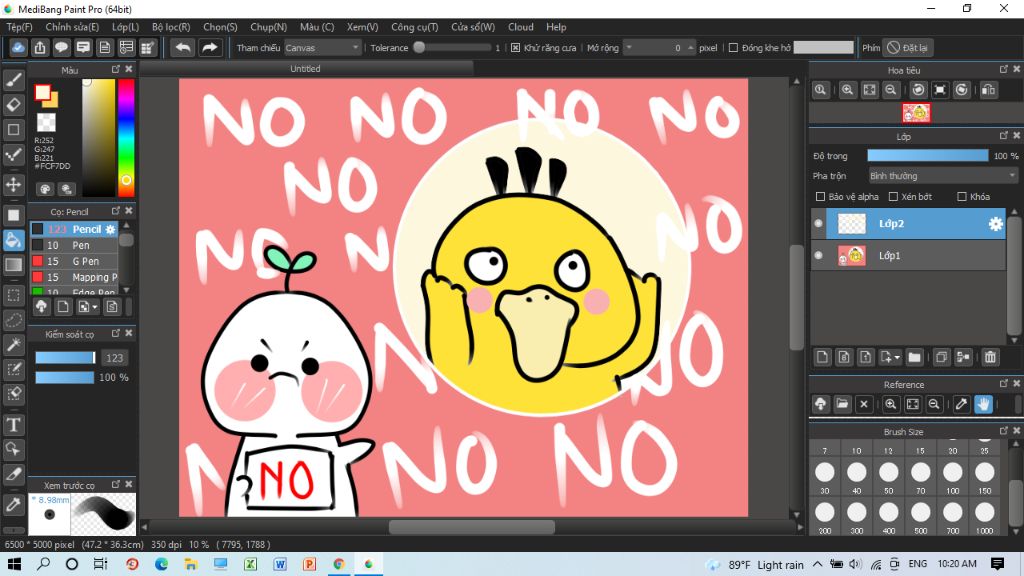Toggle visibility of Lớp2 layer

(x=818, y=224)
